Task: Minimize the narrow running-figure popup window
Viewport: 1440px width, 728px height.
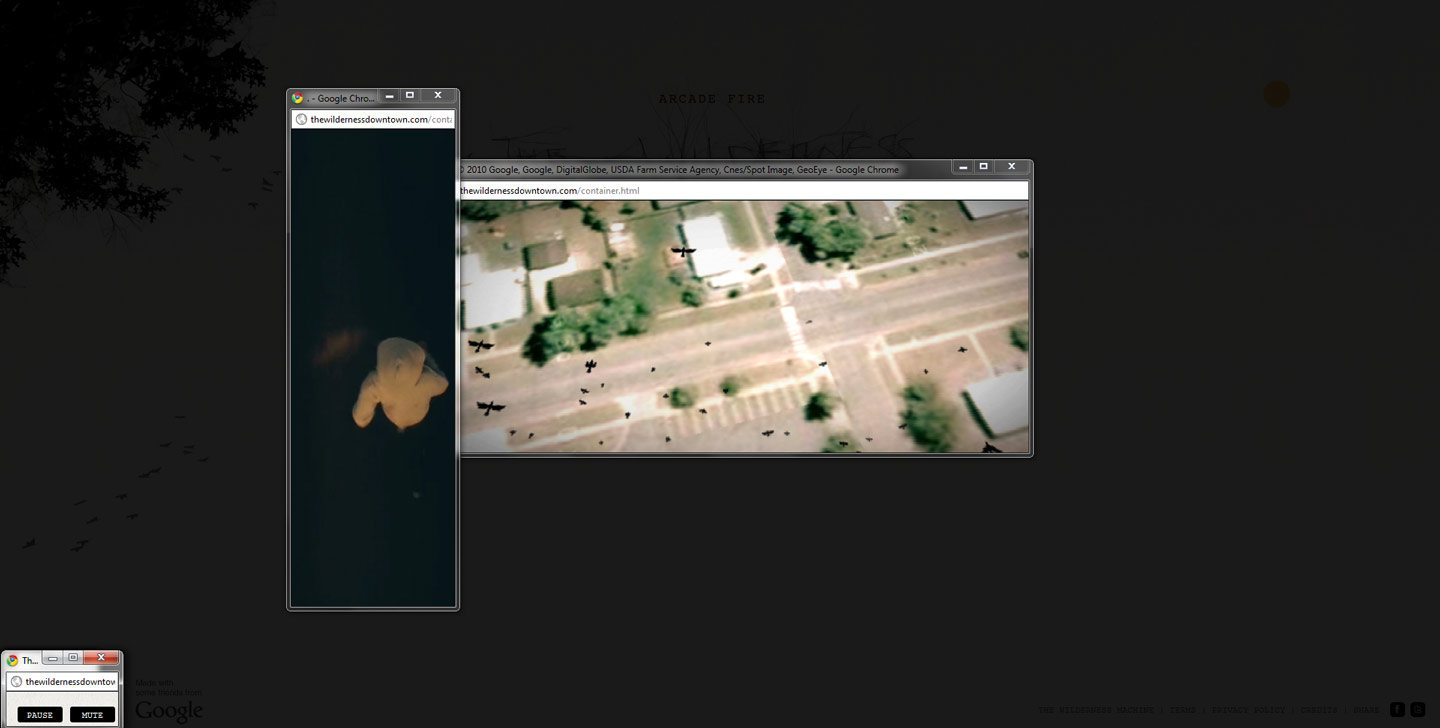Action: 389,96
